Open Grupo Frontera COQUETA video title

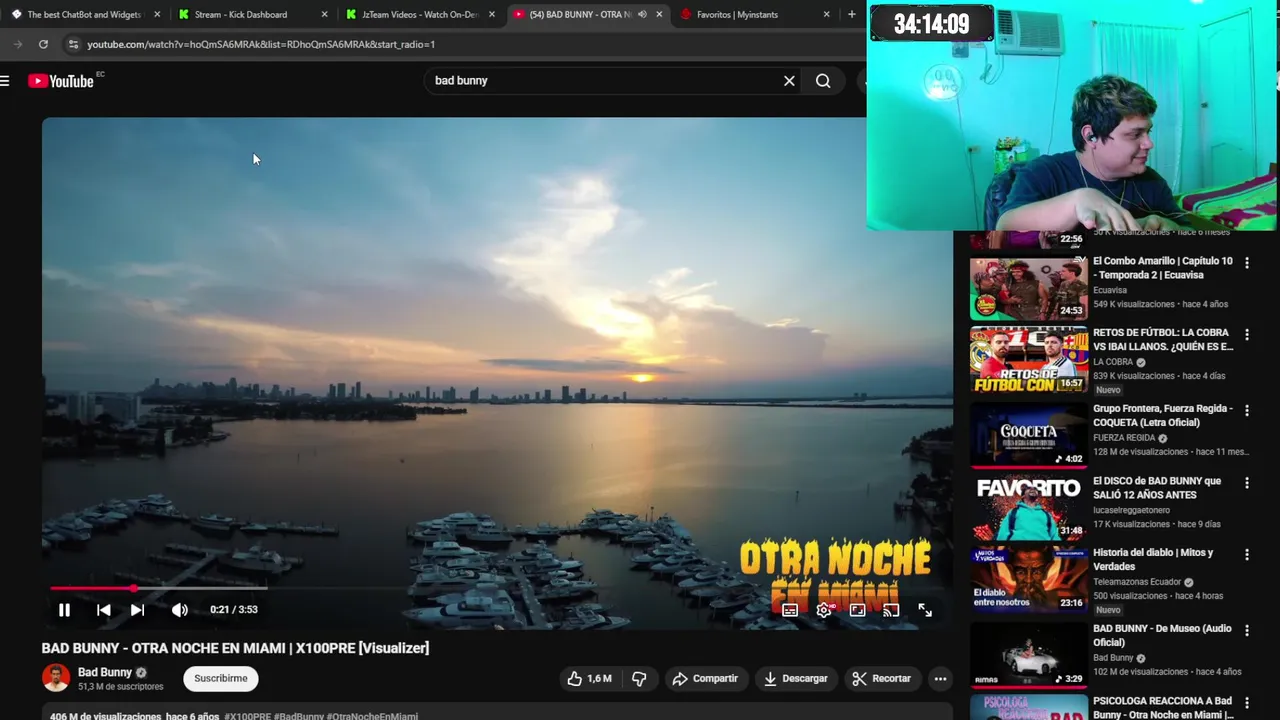pos(1163,415)
